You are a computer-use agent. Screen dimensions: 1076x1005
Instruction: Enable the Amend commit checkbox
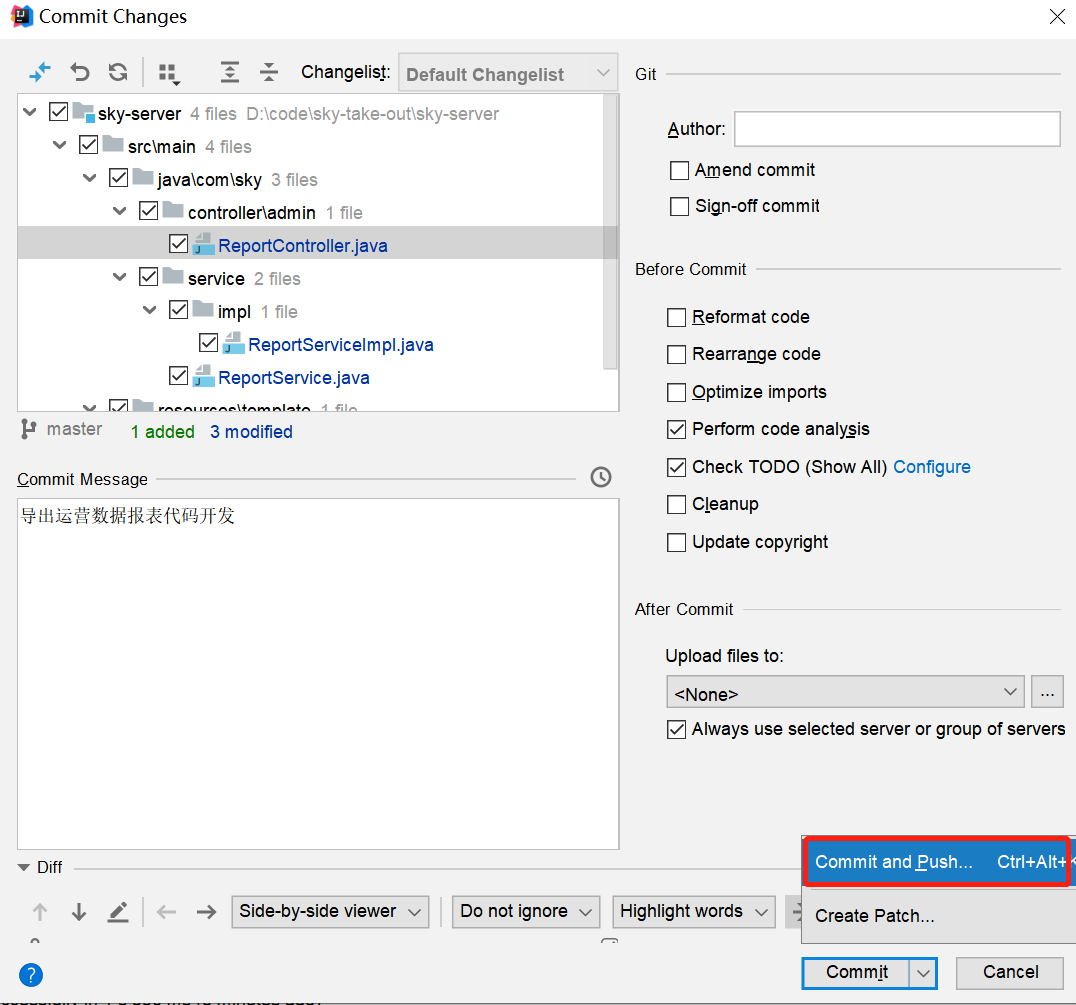pyautogui.click(x=679, y=170)
